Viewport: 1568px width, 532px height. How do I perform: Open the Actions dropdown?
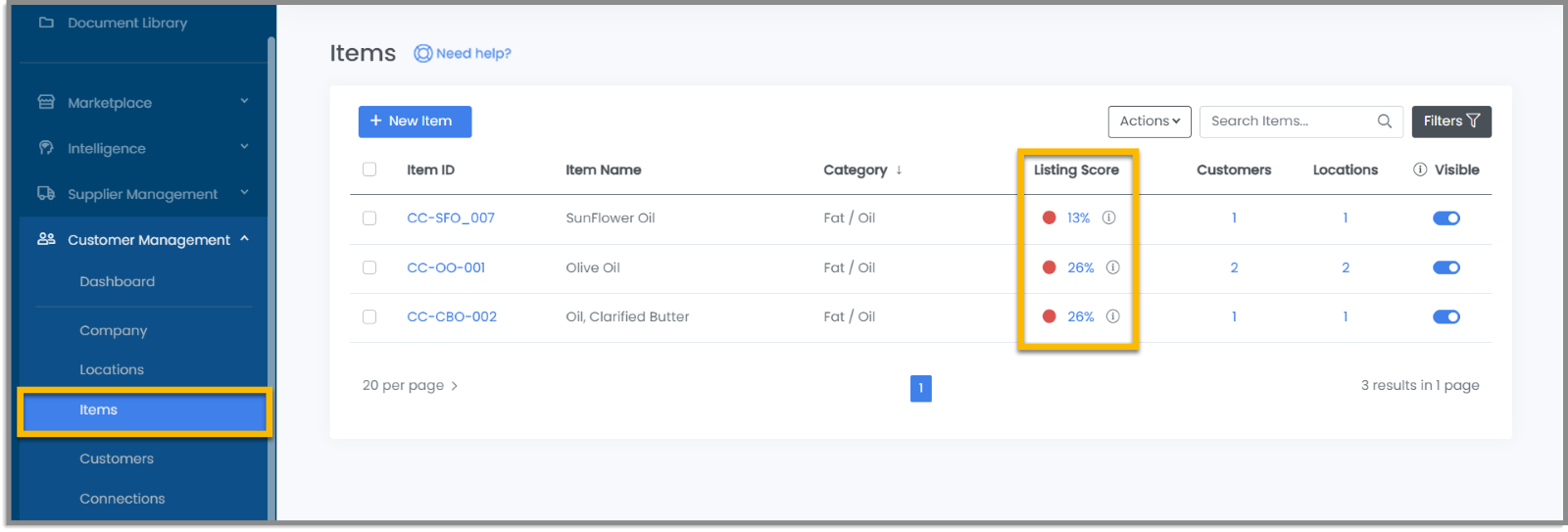(1150, 121)
